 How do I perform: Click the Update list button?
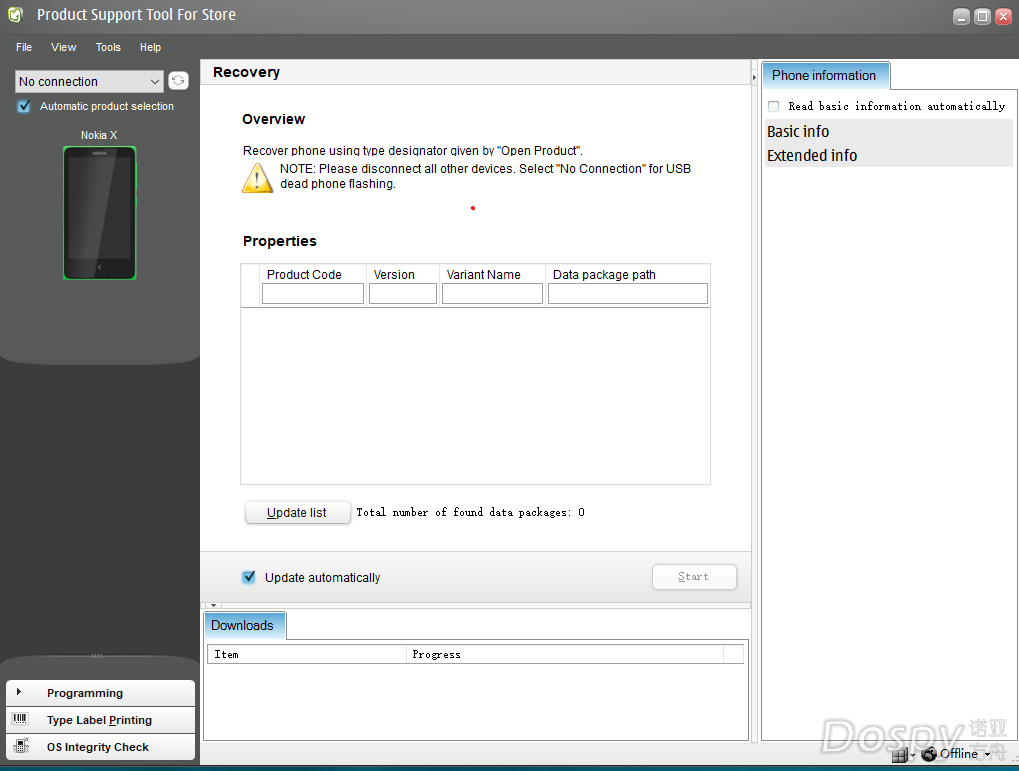tap(298, 512)
